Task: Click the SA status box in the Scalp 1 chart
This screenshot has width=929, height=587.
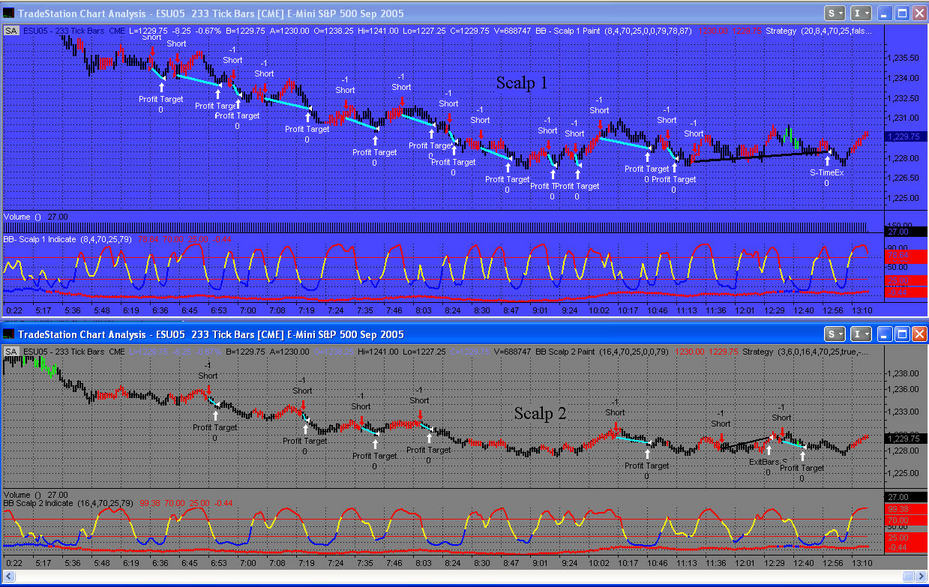Action: coord(11,31)
